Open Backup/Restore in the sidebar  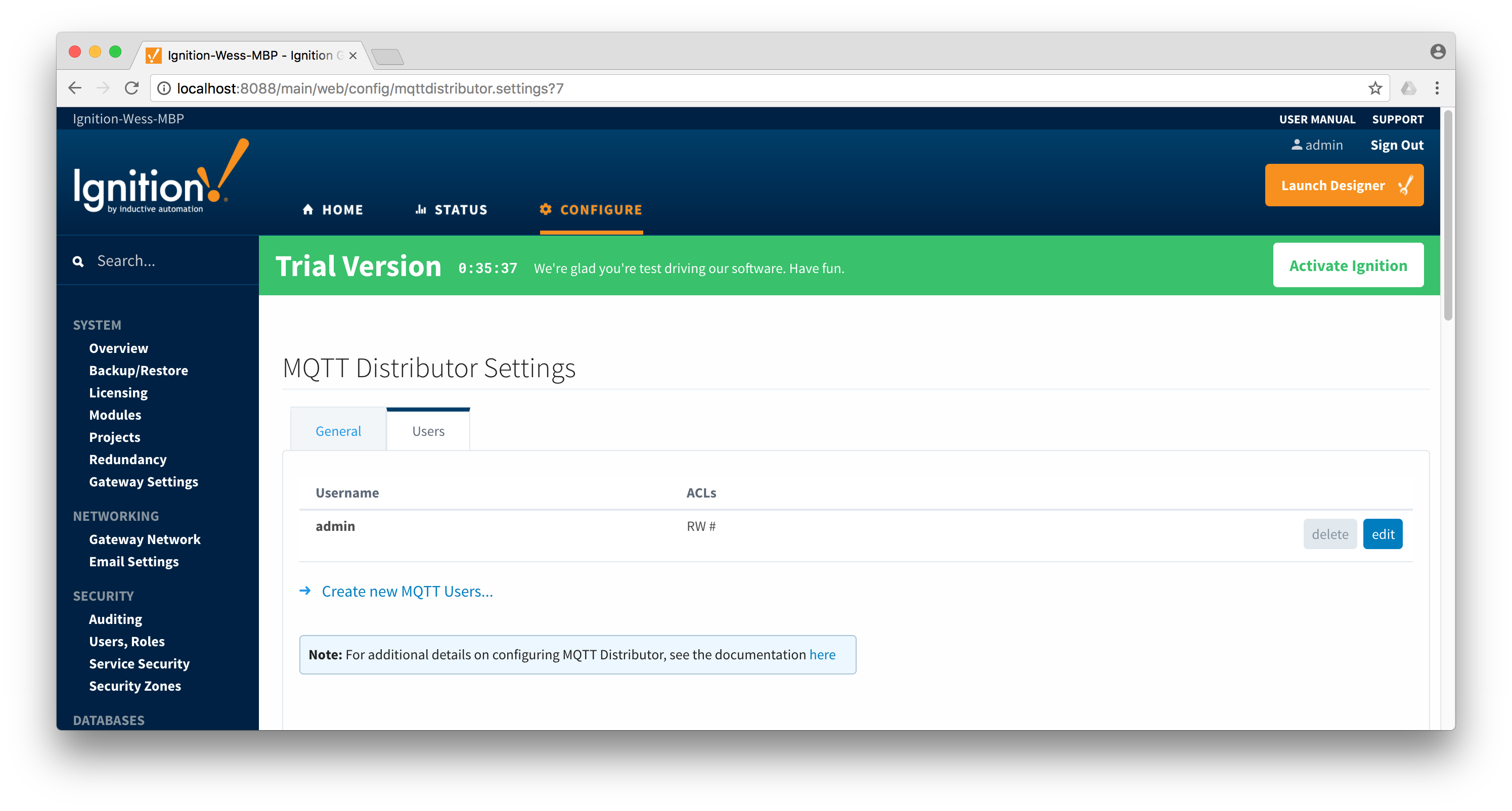tap(139, 370)
